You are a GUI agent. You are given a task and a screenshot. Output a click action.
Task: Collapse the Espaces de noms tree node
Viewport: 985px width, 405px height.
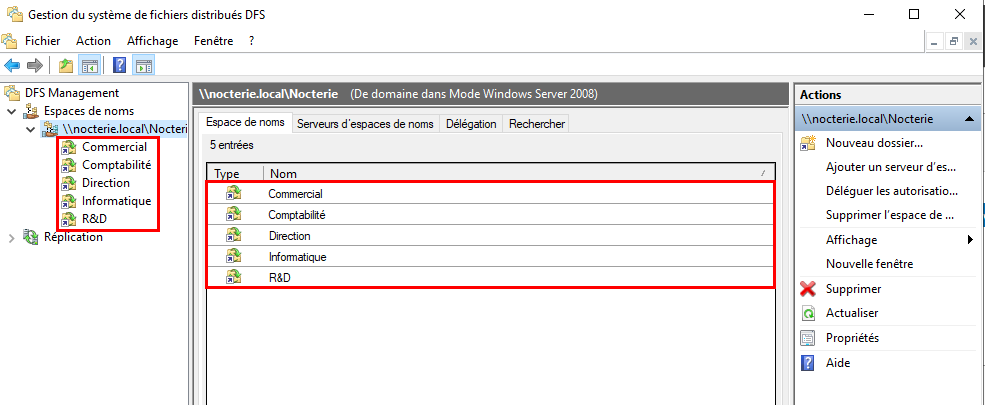pos(12,111)
